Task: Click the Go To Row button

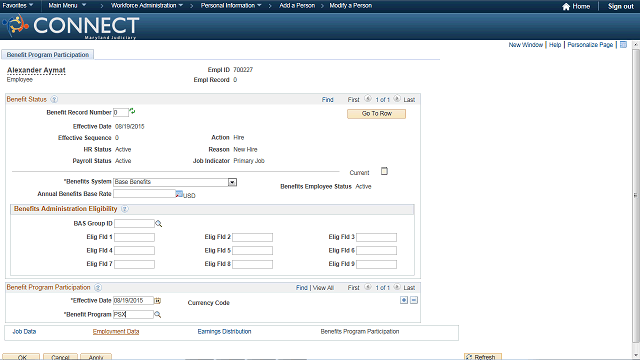Action: pyautogui.click(x=376, y=114)
